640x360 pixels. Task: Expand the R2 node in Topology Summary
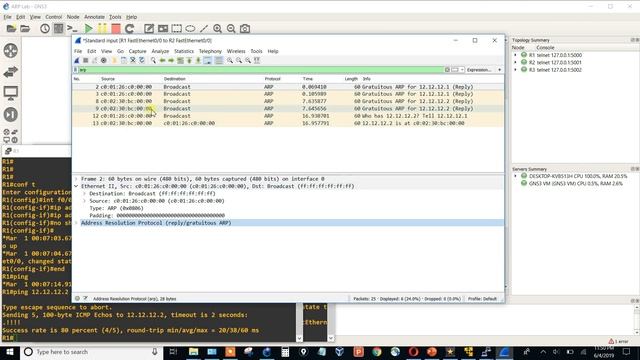tap(515, 62)
